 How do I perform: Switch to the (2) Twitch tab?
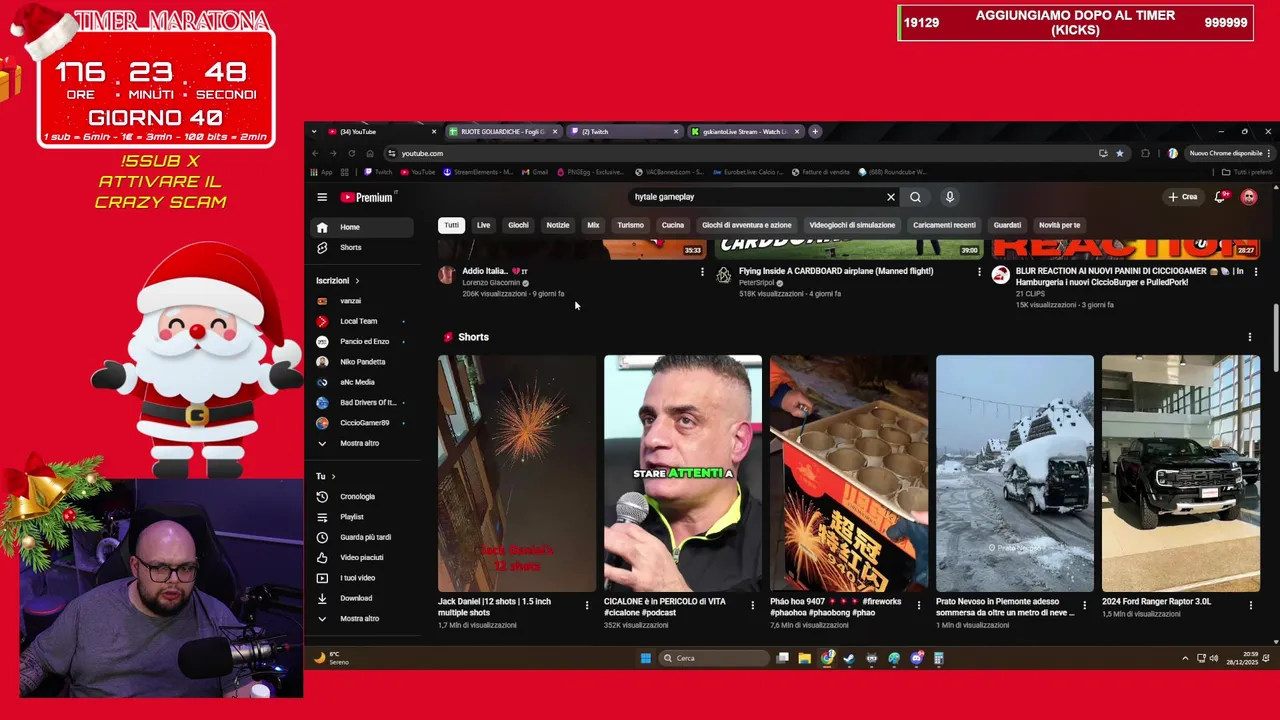(623, 132)
